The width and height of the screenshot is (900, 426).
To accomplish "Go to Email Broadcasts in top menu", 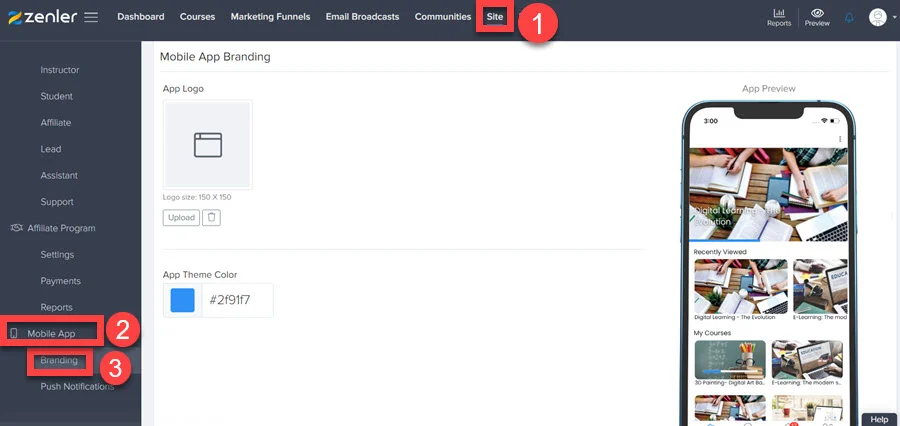I will (x=362, y=17).
